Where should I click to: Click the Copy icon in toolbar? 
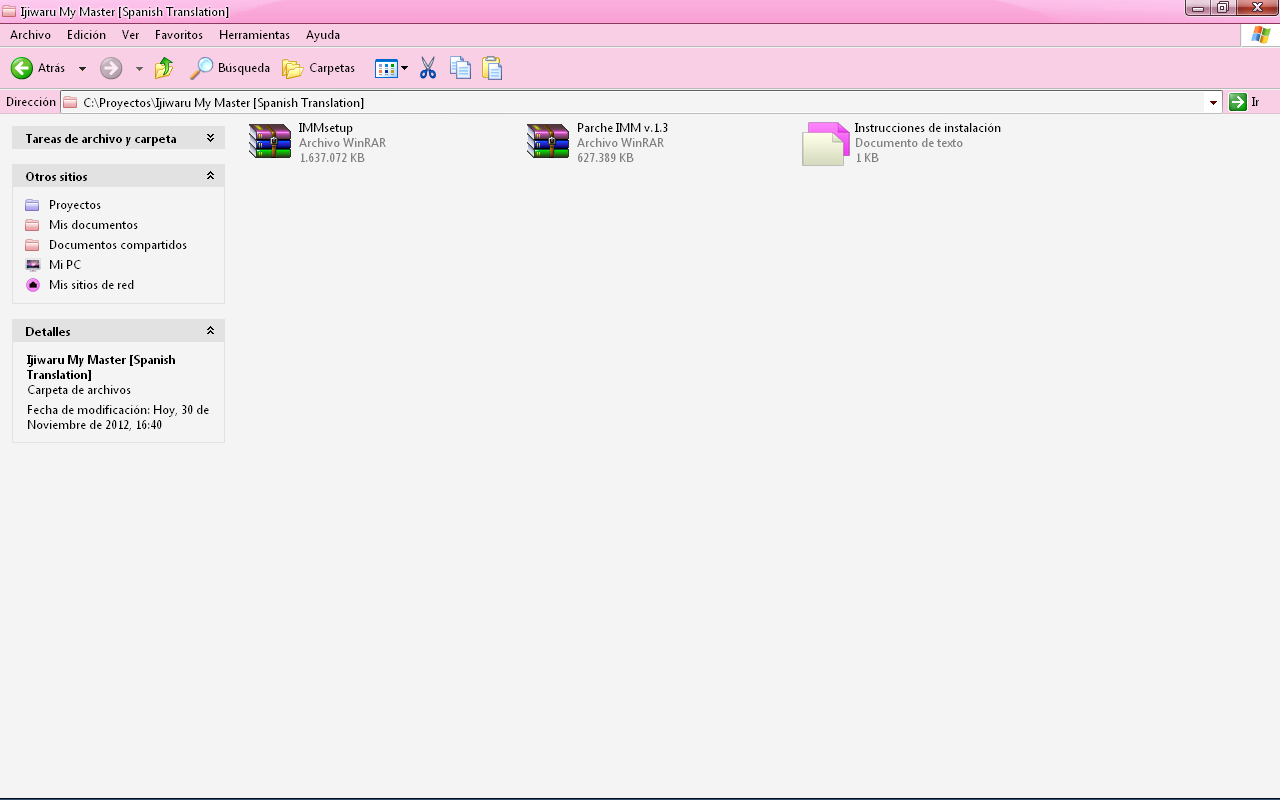(x=460, y=68)
